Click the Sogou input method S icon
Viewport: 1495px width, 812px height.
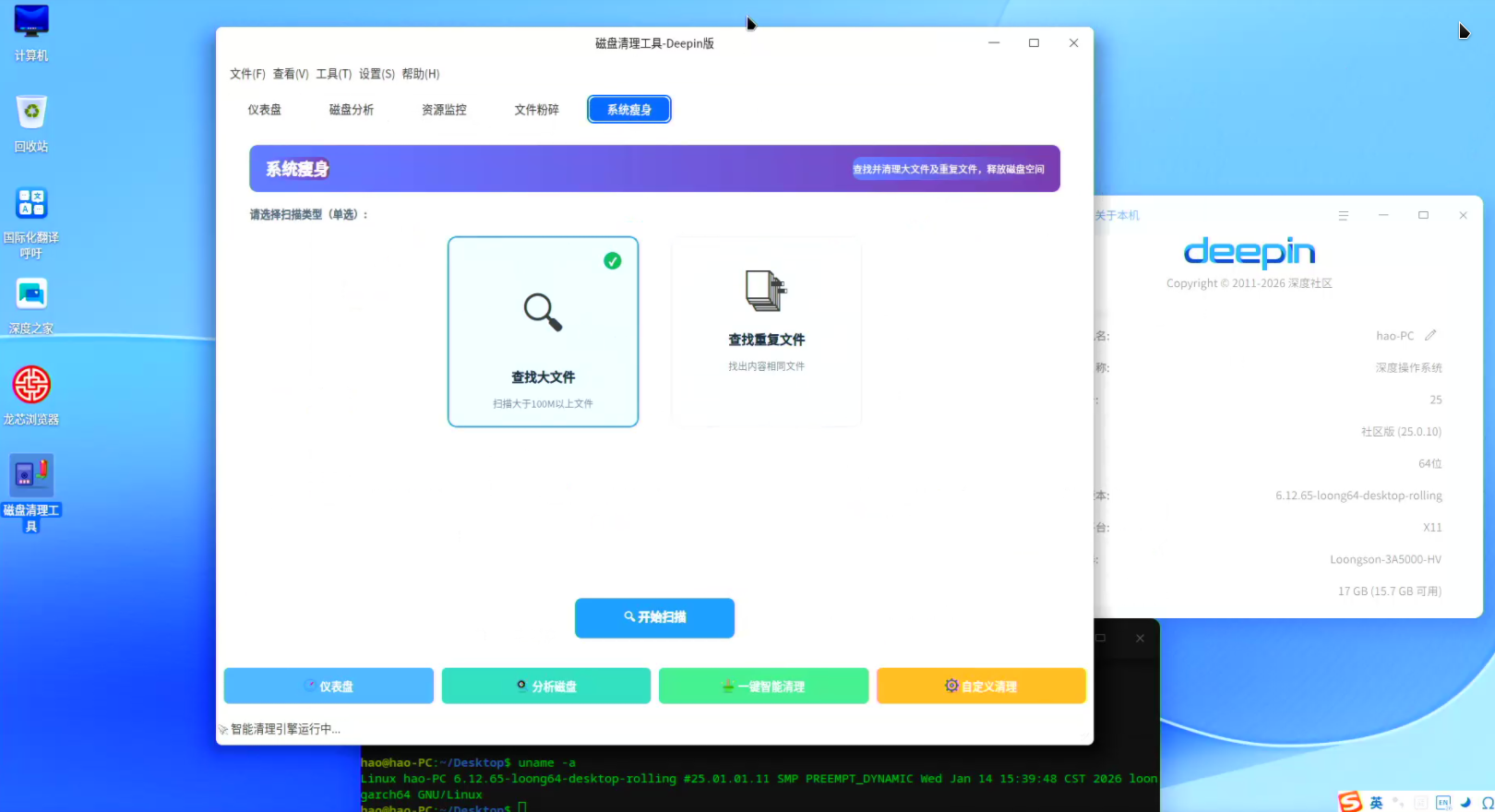(1350, 802)
